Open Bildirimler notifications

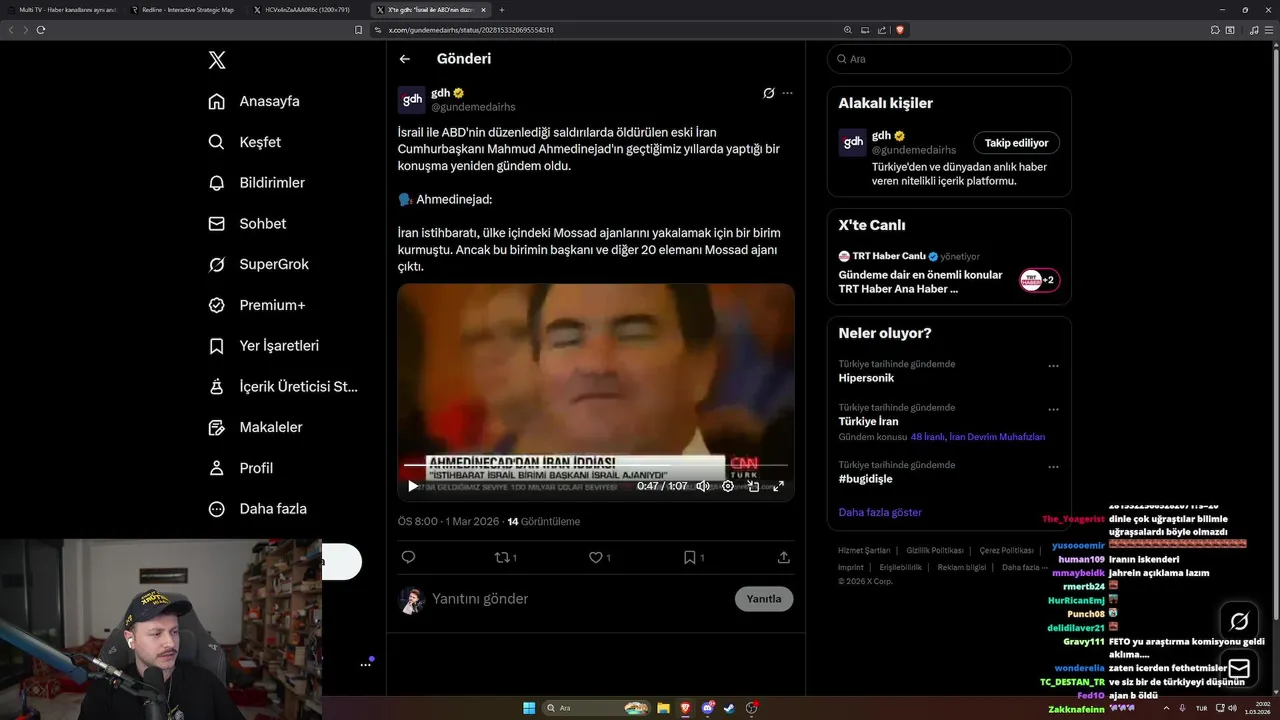click(256, 183)
